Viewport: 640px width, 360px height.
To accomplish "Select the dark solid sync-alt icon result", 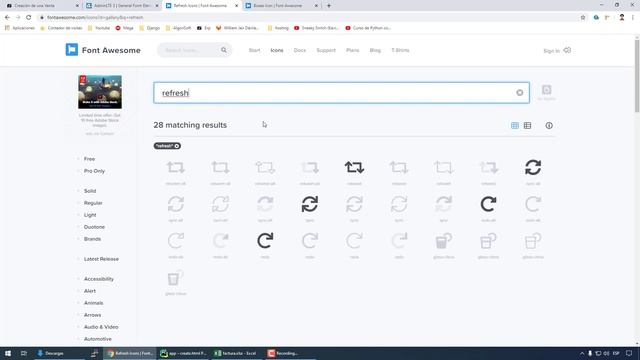I will pos(533,167).
